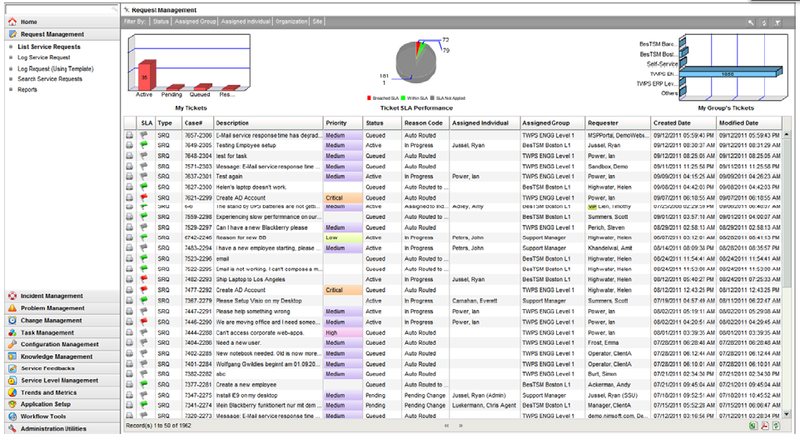Image resolution: width=800 pixels, height=439 pixels.
Task: Click the ticket list vertical scrollbar down arrow
Action: click(786, 414)
